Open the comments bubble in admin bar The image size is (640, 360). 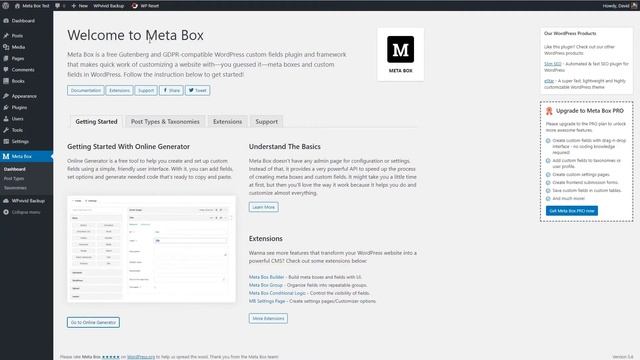click(60, 6)
